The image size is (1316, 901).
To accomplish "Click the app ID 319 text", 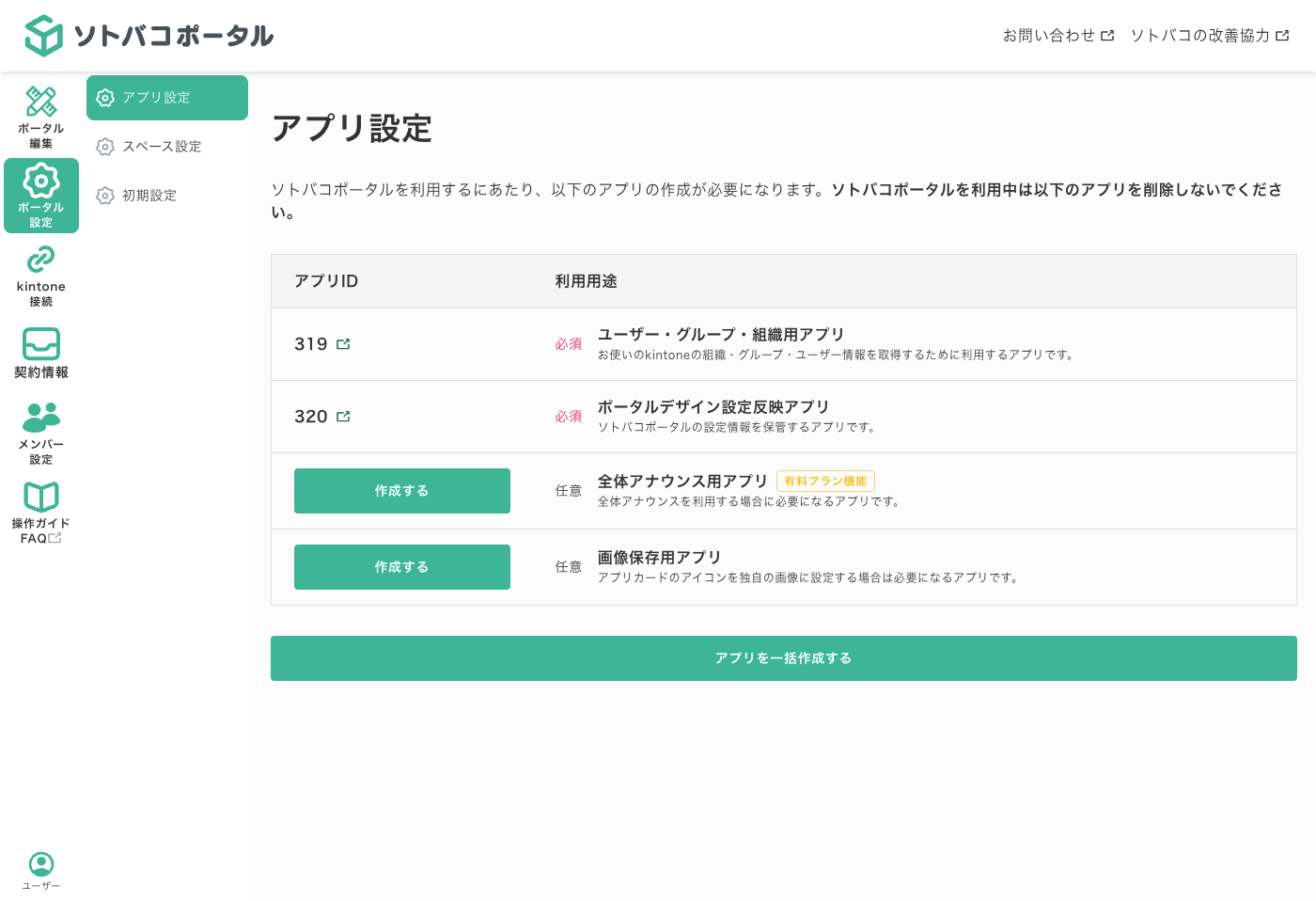I will pos(310,344).
